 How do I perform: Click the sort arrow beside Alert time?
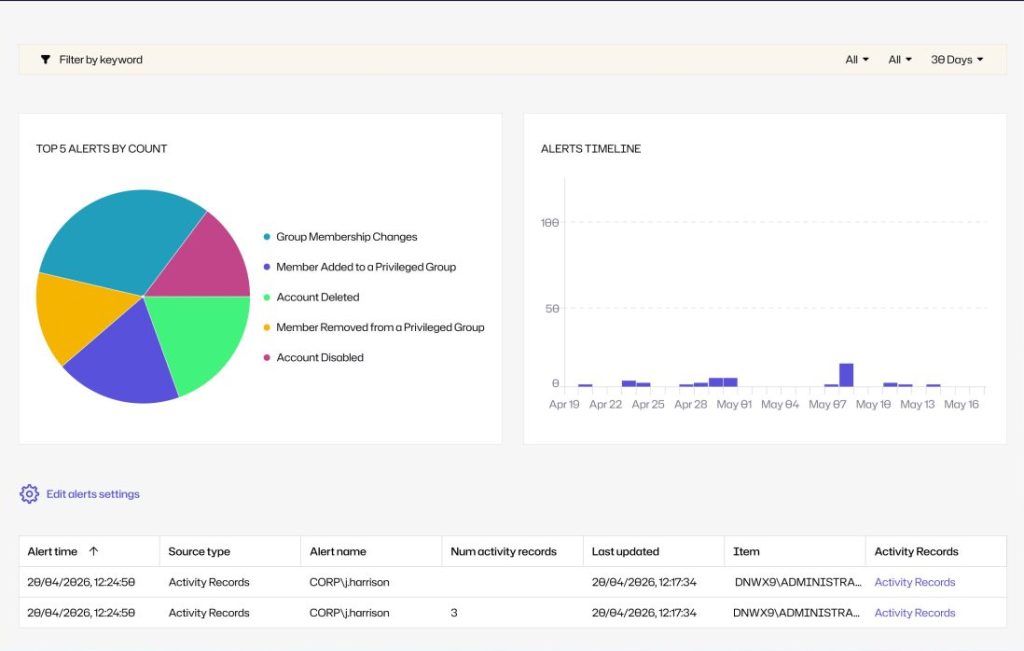coord(93,551)
